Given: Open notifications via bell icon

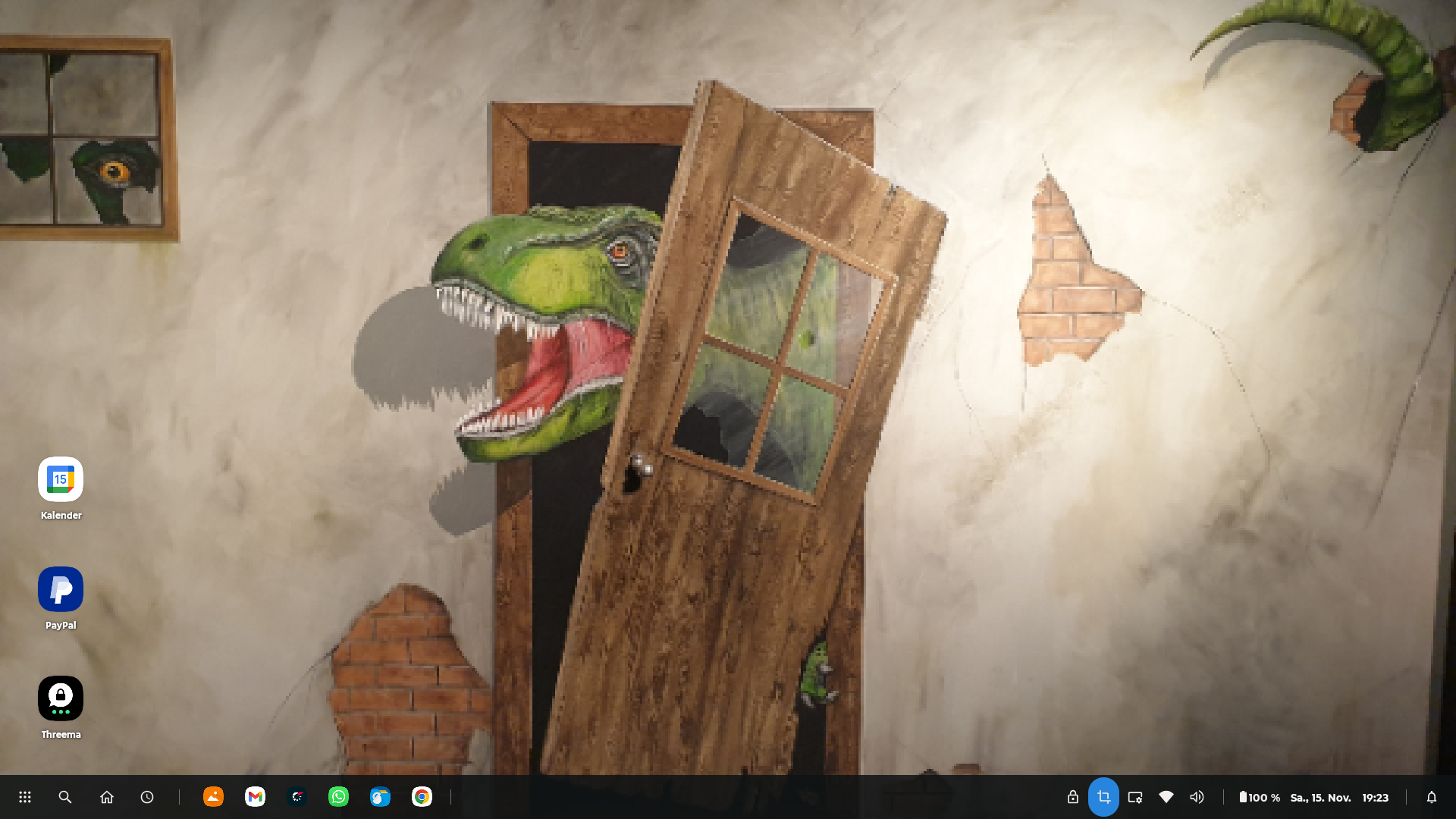Looking at the screenshot, I should (x=1431, y=797).
